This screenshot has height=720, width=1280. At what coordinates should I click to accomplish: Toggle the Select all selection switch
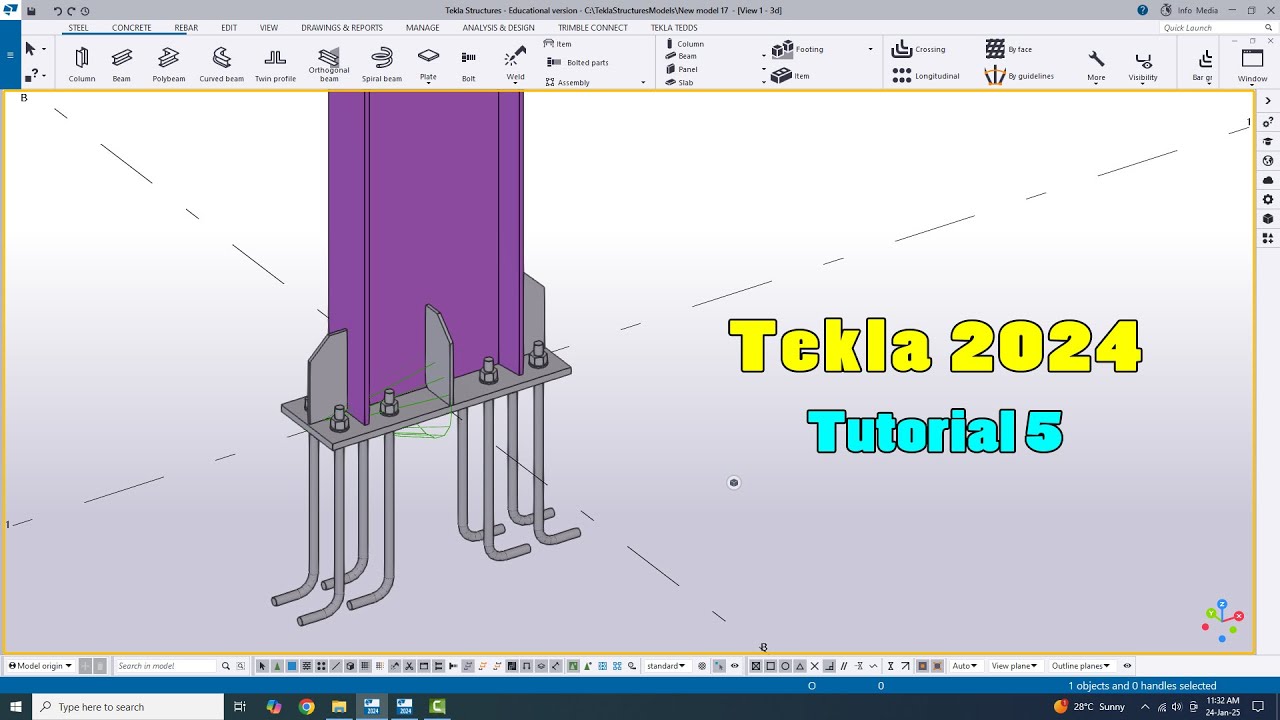(x=263, y=666)
